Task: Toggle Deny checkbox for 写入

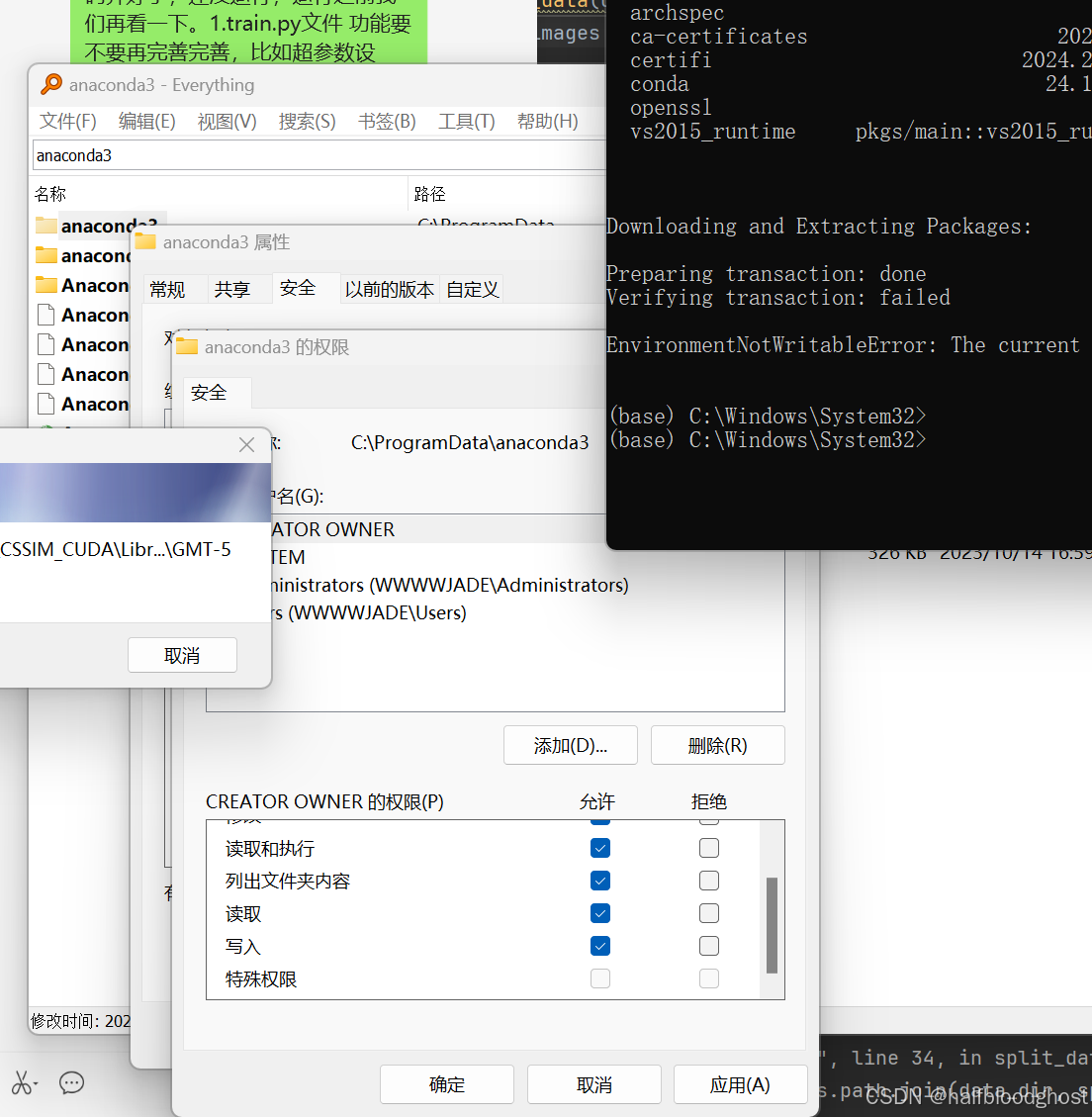Action: point(709,946)
